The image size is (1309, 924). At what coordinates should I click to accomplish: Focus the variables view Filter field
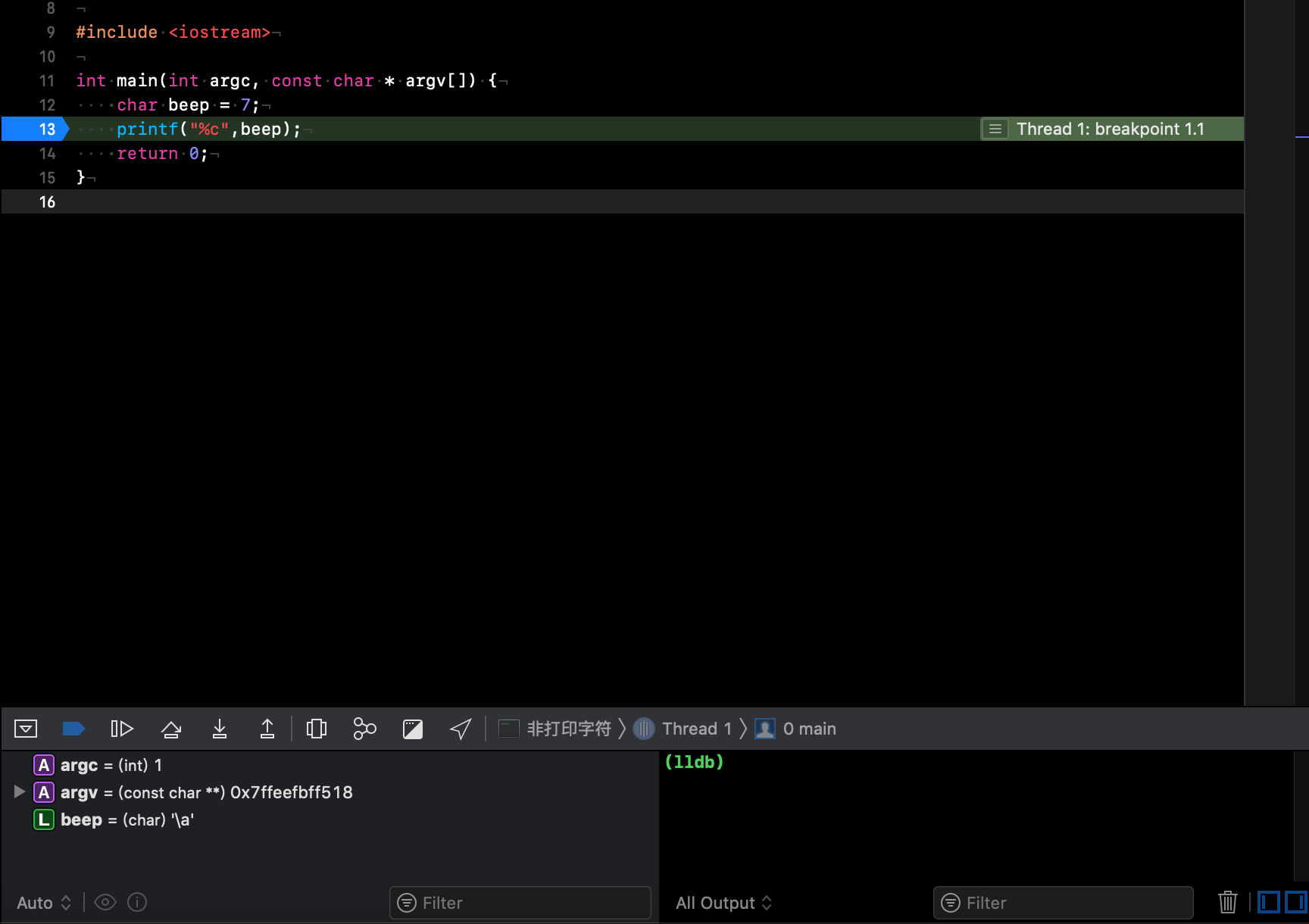tap(520, 903)
